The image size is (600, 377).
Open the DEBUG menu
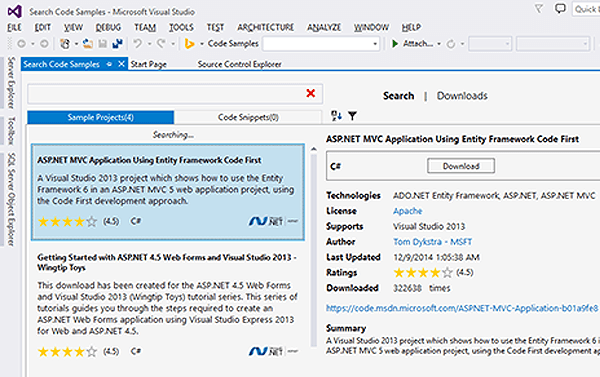[108, 28]
